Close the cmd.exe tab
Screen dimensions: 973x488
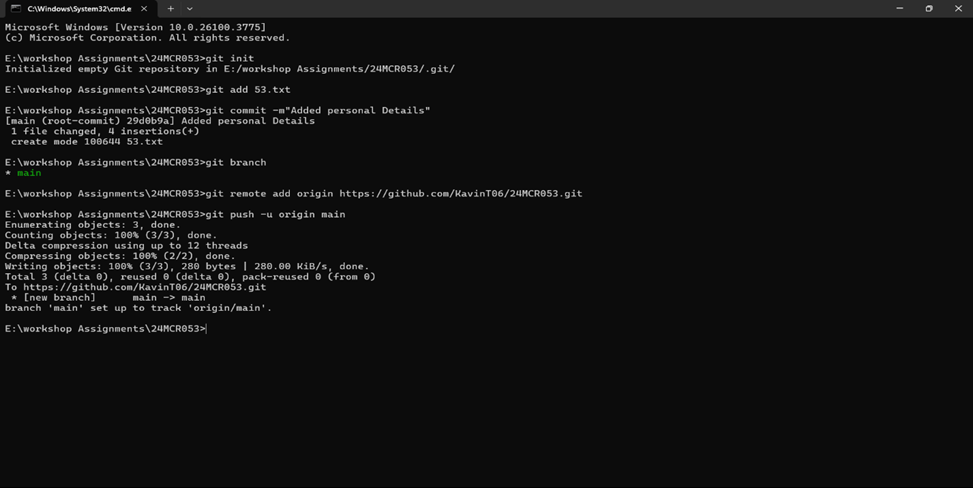(x=144, y=9)
